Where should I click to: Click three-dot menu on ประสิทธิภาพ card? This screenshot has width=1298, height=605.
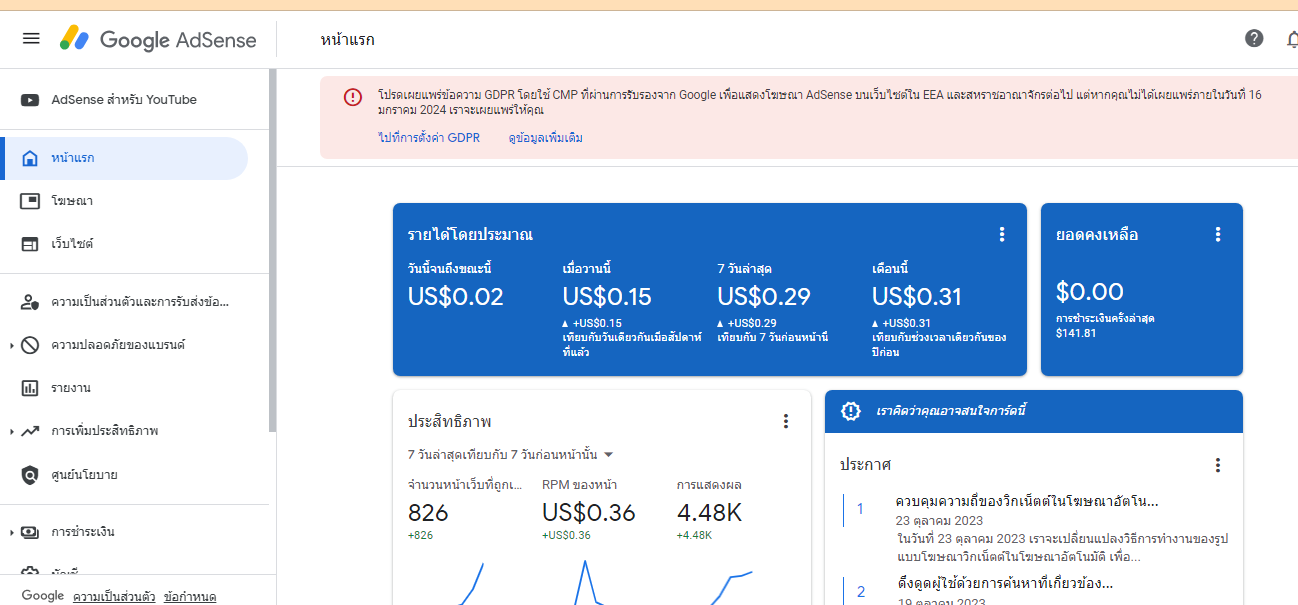[786, 421]
